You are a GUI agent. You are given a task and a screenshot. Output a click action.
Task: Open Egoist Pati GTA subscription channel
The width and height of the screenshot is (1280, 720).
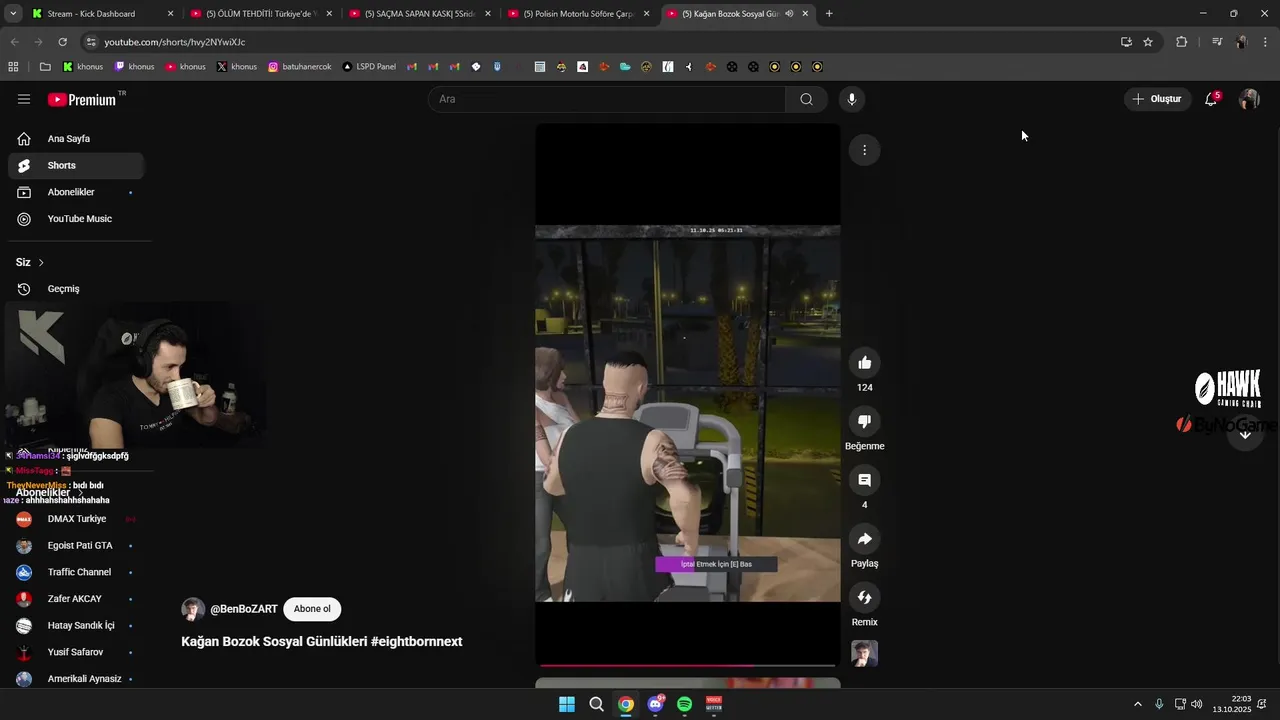point(76,546)
